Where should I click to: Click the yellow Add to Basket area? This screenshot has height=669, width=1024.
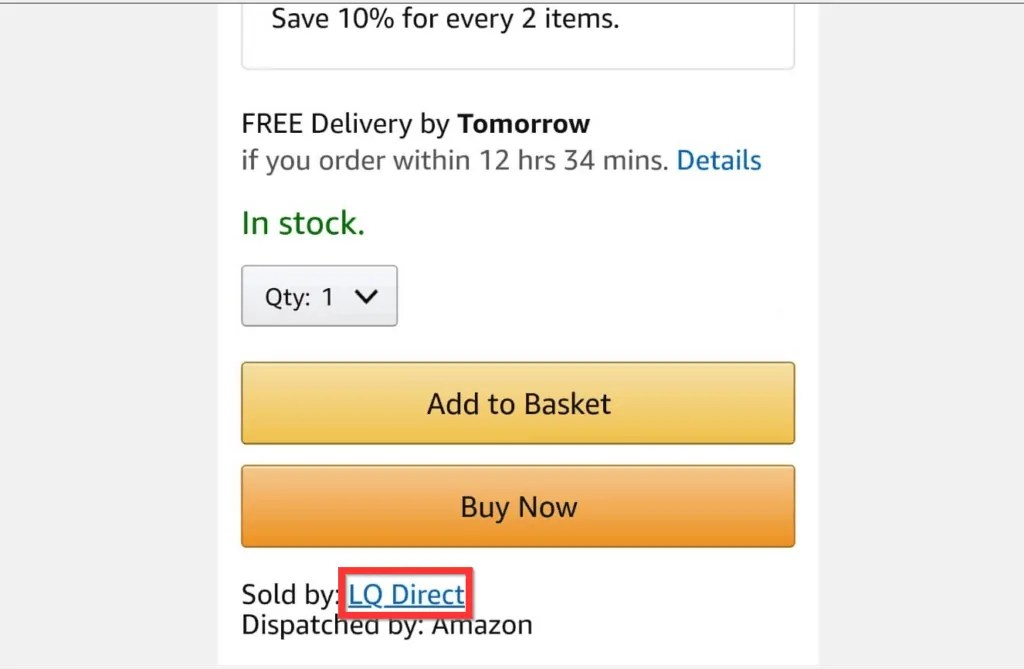pyautogui.click(x=517, y=403)
